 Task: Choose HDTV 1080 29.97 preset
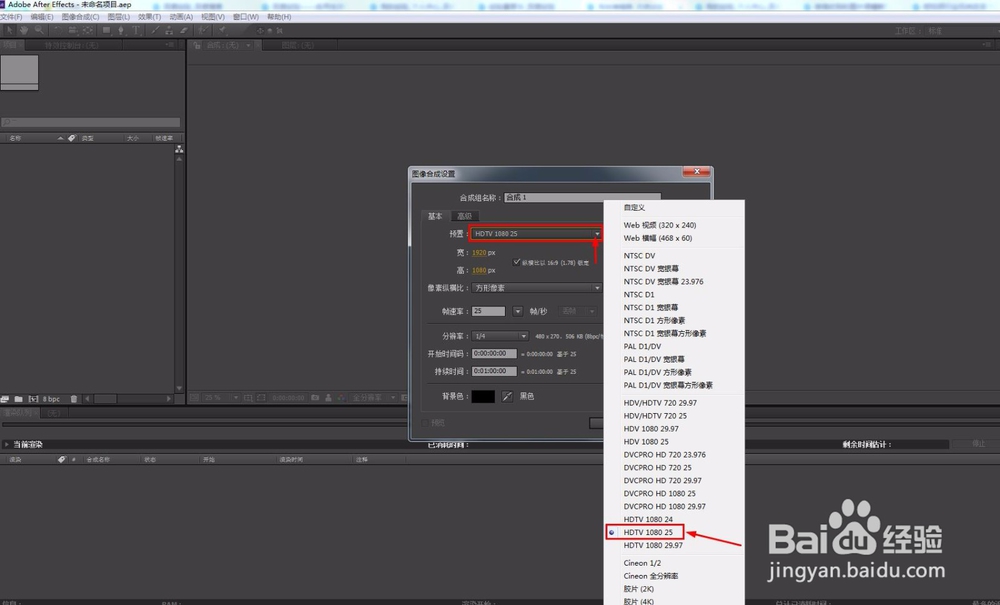653,546
